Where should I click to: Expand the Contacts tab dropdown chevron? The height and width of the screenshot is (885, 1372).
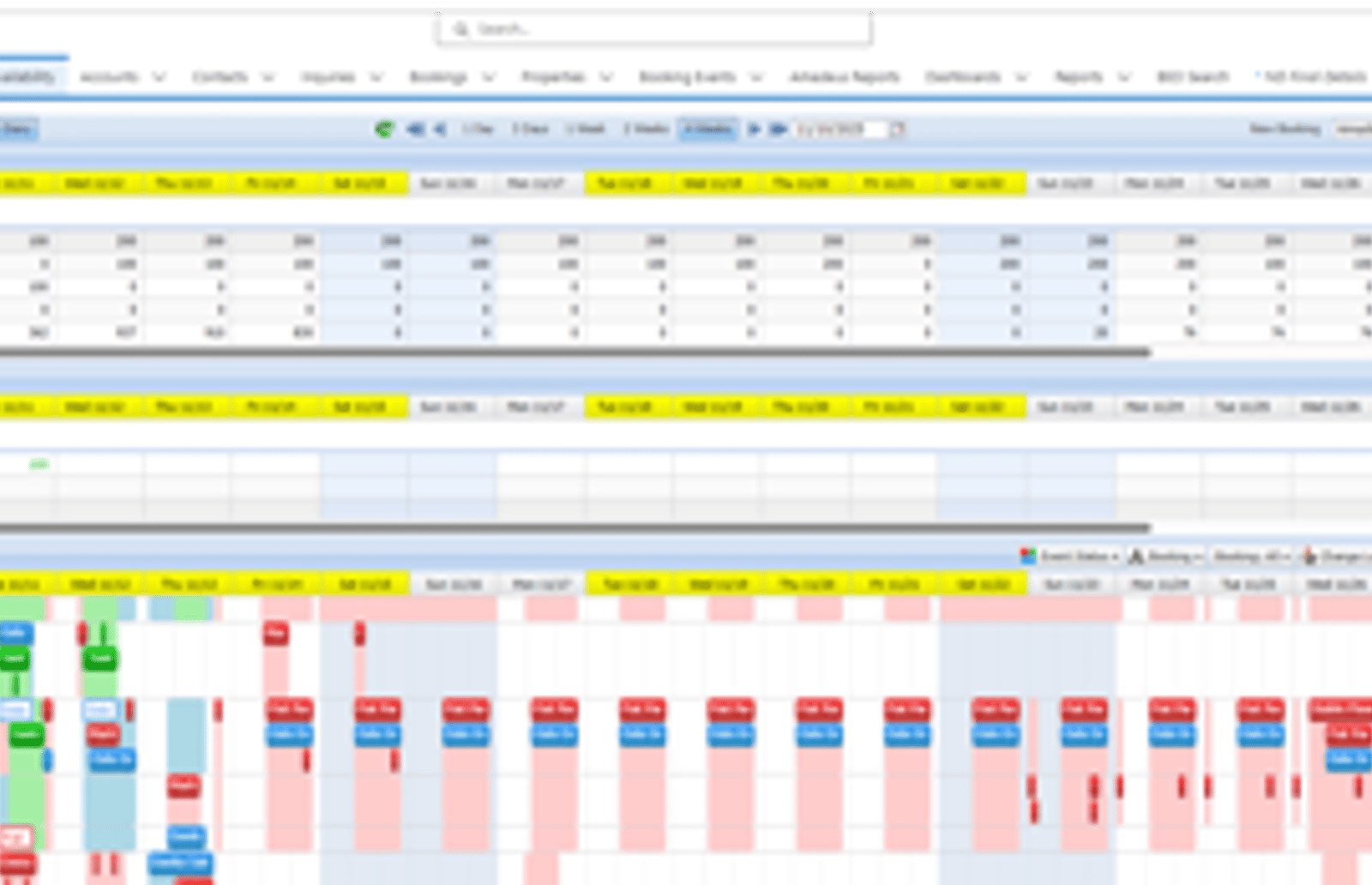pyautogui.click(x=268, y=77)
